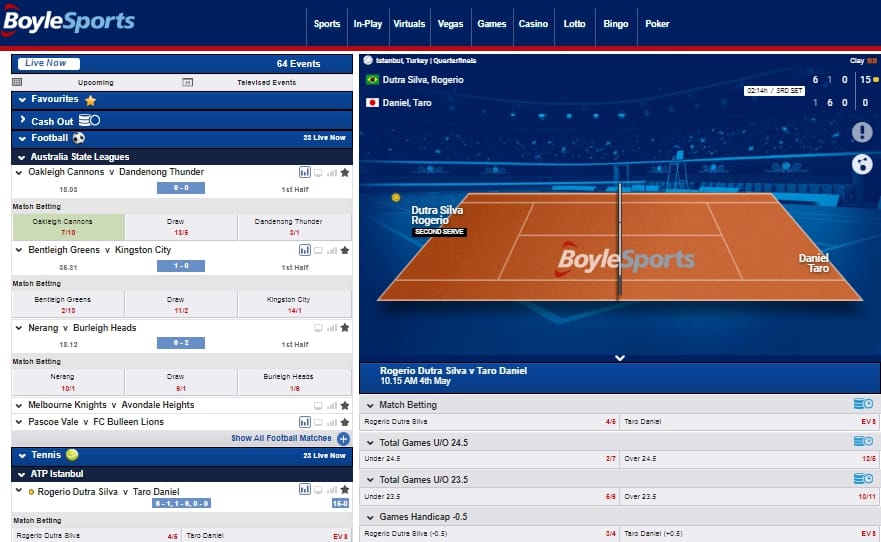Viewport: 881px width, 542px height.
Task: Open the Casino menu item
Action: tap(533, 23)
